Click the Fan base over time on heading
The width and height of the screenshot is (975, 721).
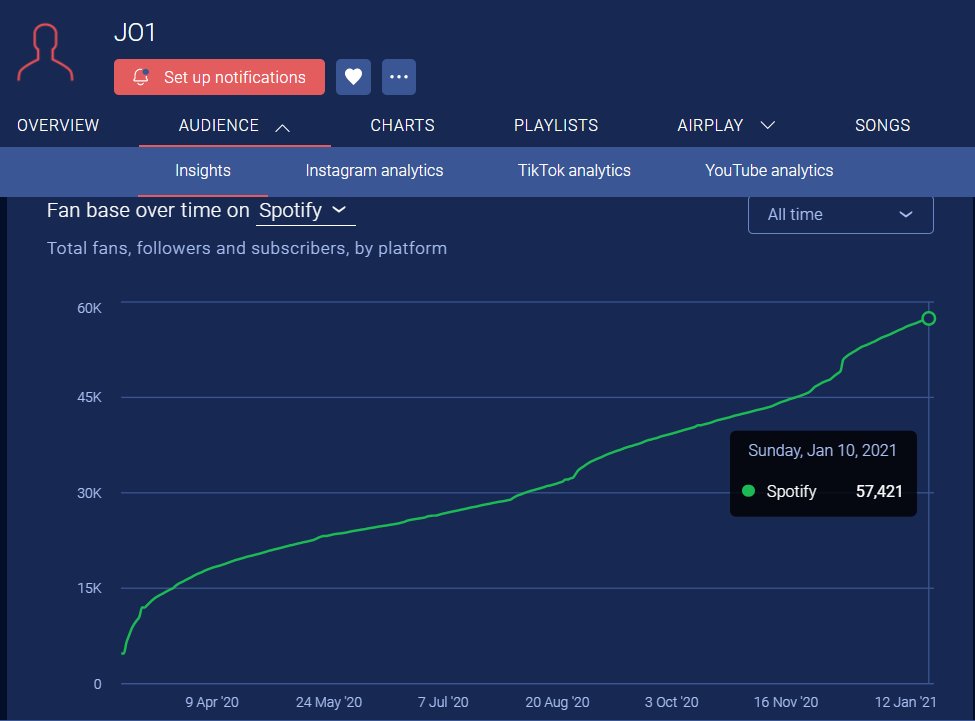coord(148,211)
